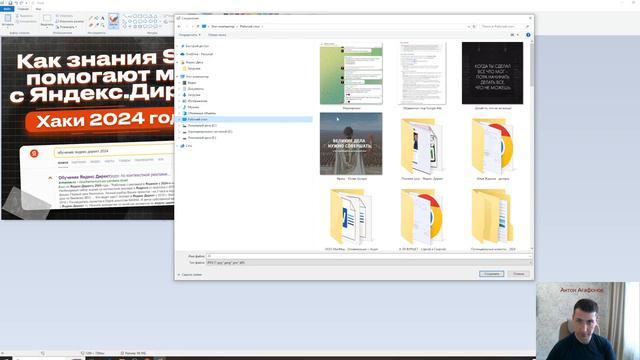This screenshot has height=360, width=640.
Task: Click Рабочий стол in the address breadcrumb
Action: tap(249, 26)
